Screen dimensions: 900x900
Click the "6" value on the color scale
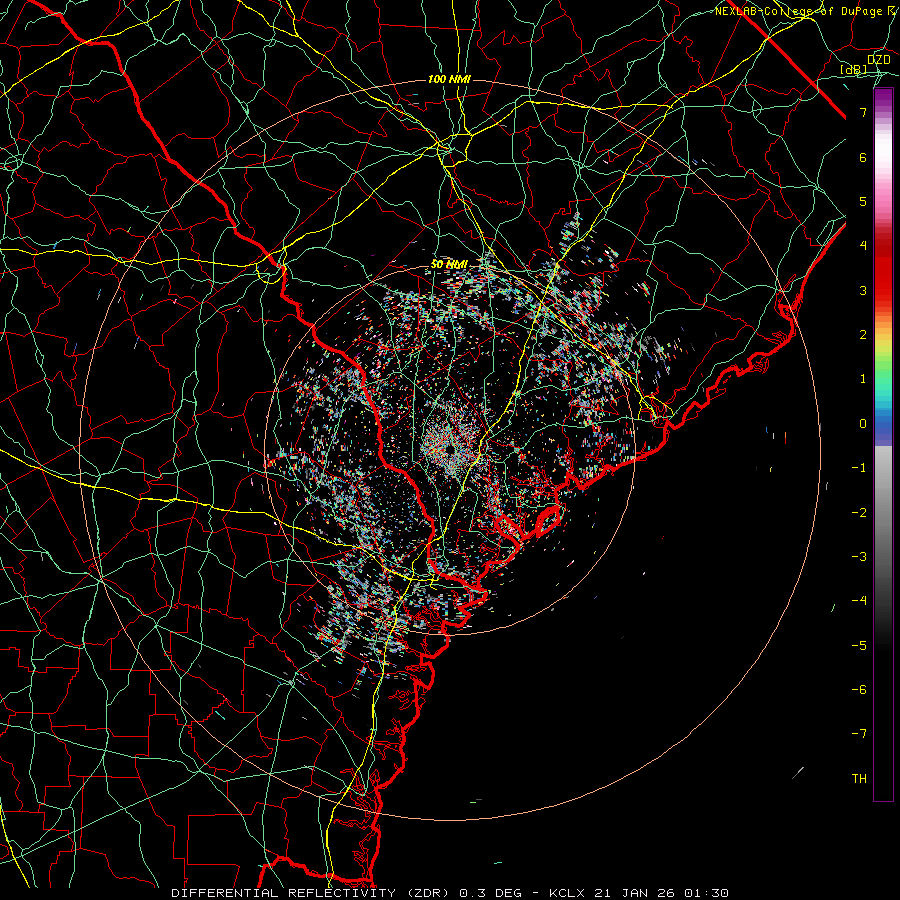(x=863, y=158)
